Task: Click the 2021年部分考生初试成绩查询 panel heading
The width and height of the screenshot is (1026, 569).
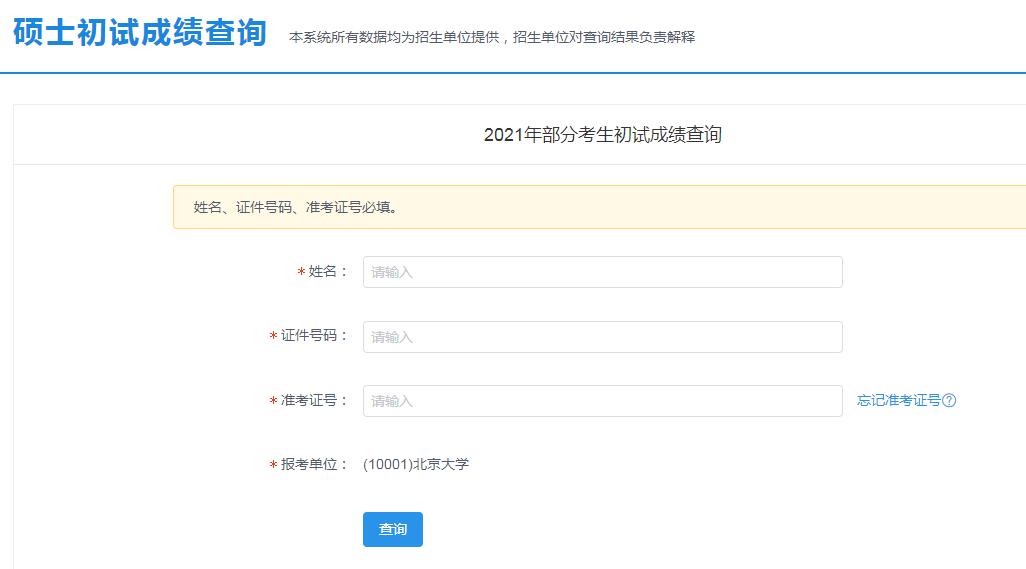Action: [x=602, y=135]
